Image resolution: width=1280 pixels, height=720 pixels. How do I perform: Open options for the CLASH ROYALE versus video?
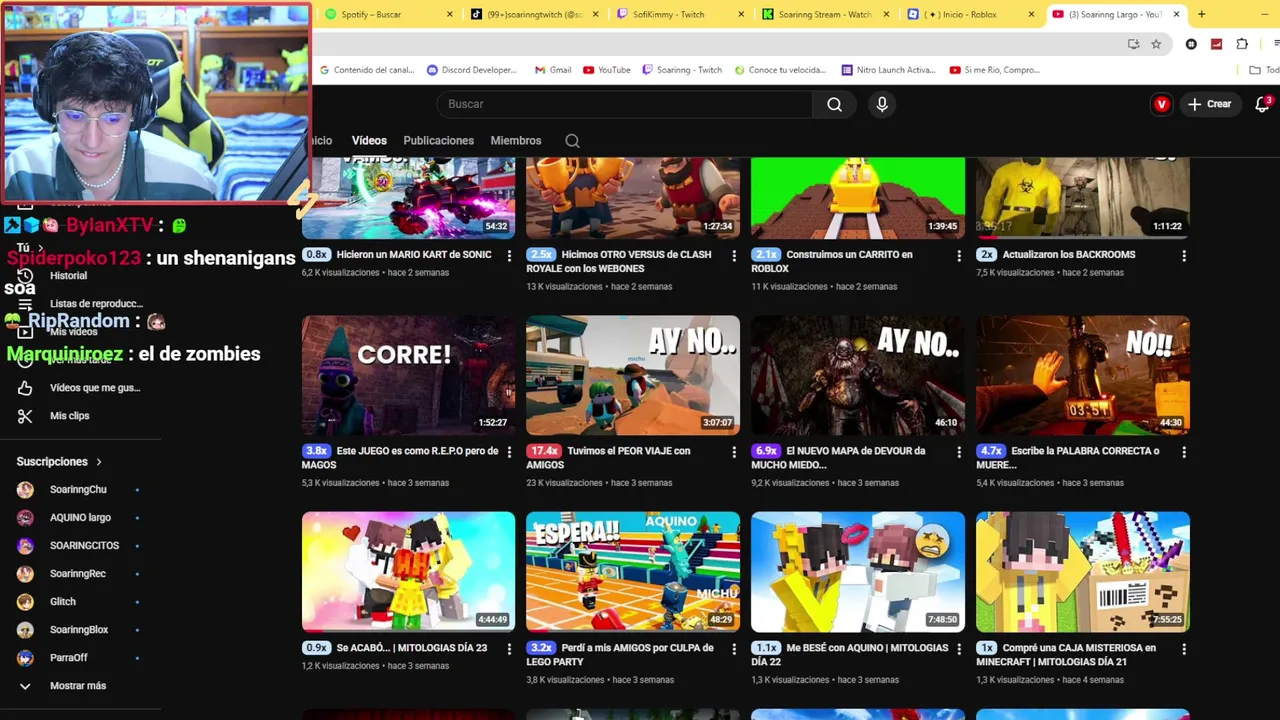point(734,256)
